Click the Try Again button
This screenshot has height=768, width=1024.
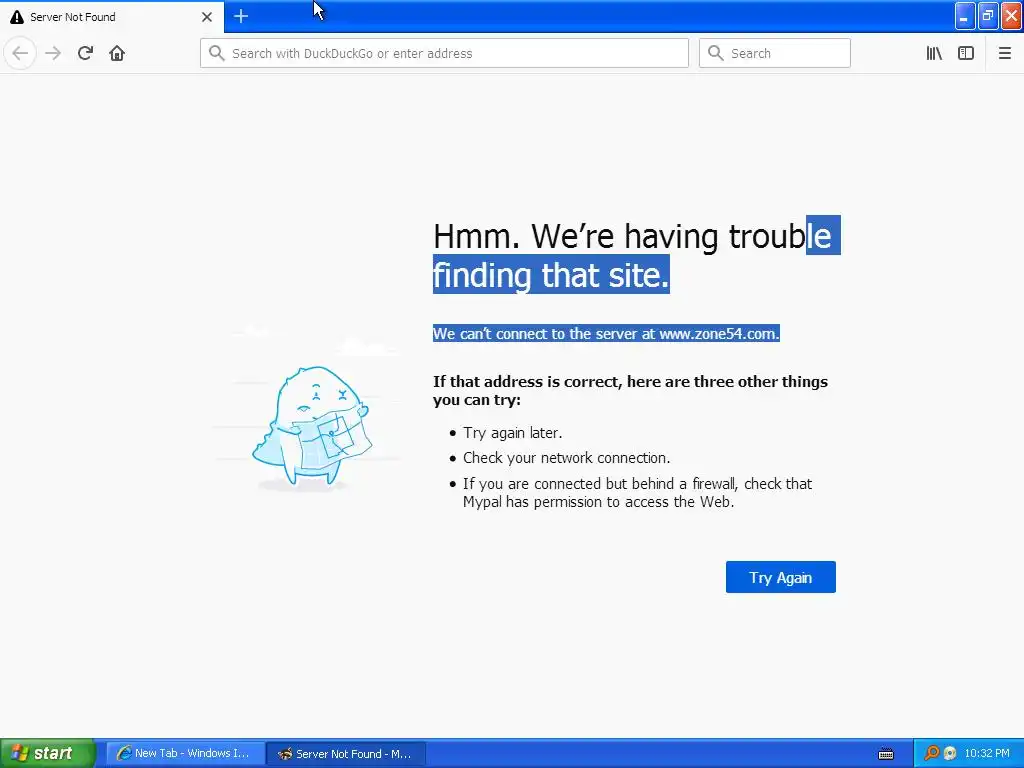coord(780,577)
